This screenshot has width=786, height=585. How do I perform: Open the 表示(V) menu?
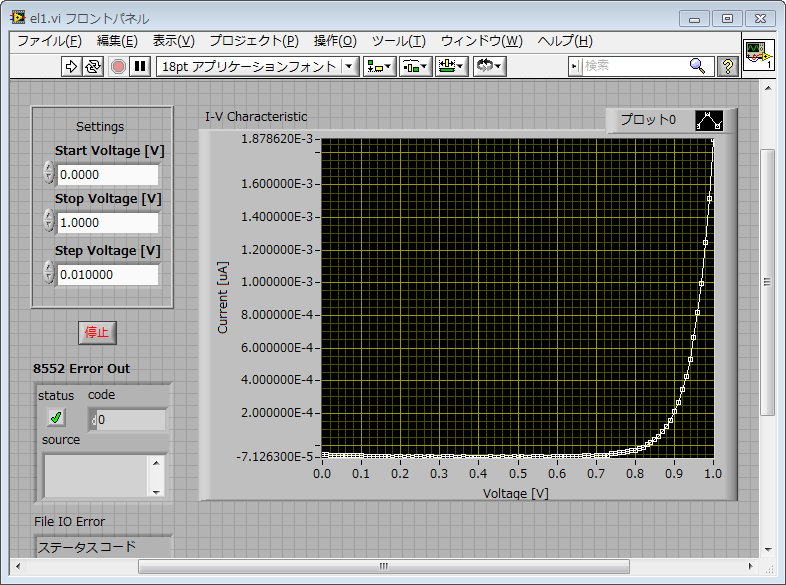pyautogui.click(x=173, y=41)
